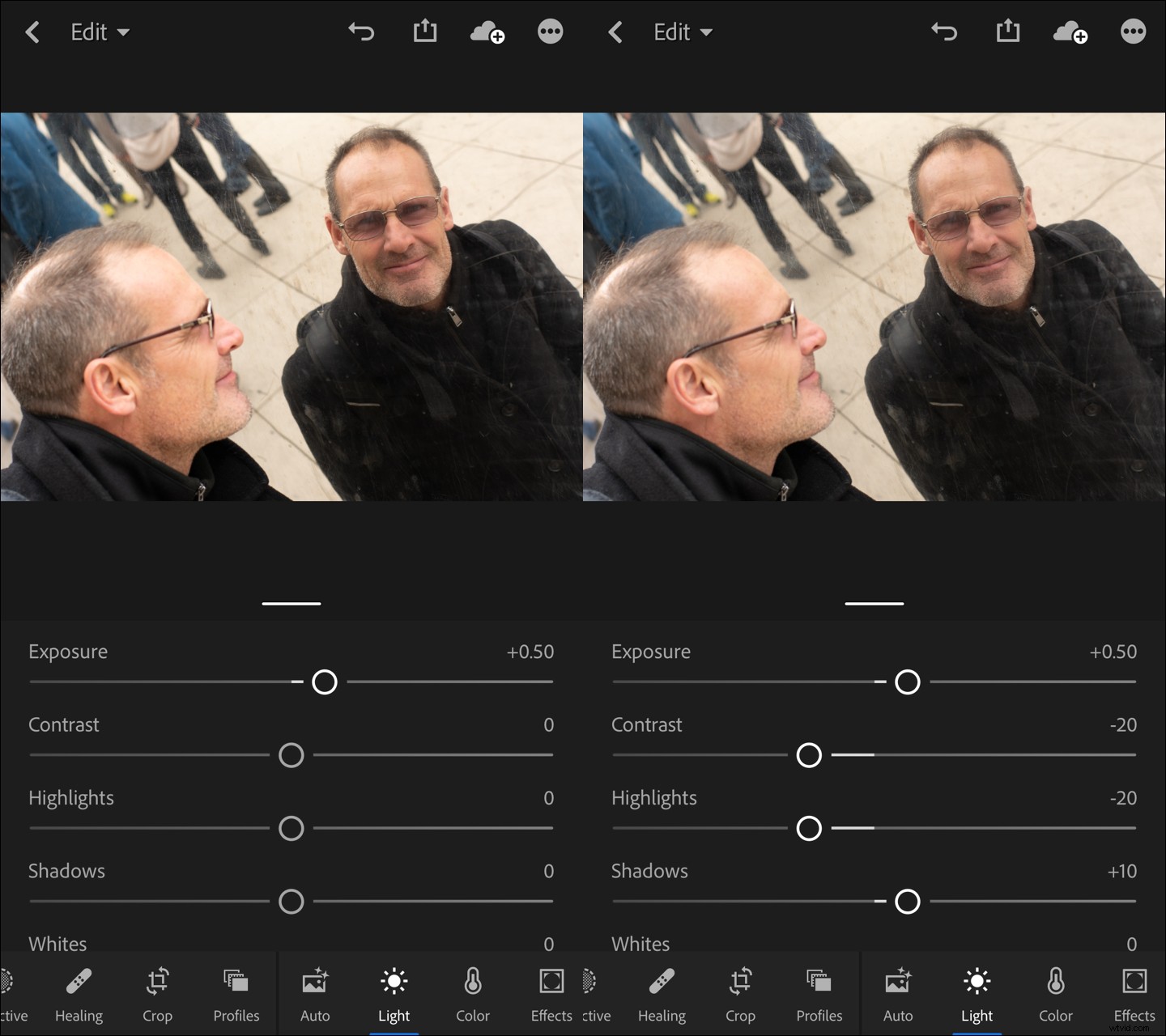Select the Healing tool
Viewport: 1166px width, 1036px height.
click(79, 994)
